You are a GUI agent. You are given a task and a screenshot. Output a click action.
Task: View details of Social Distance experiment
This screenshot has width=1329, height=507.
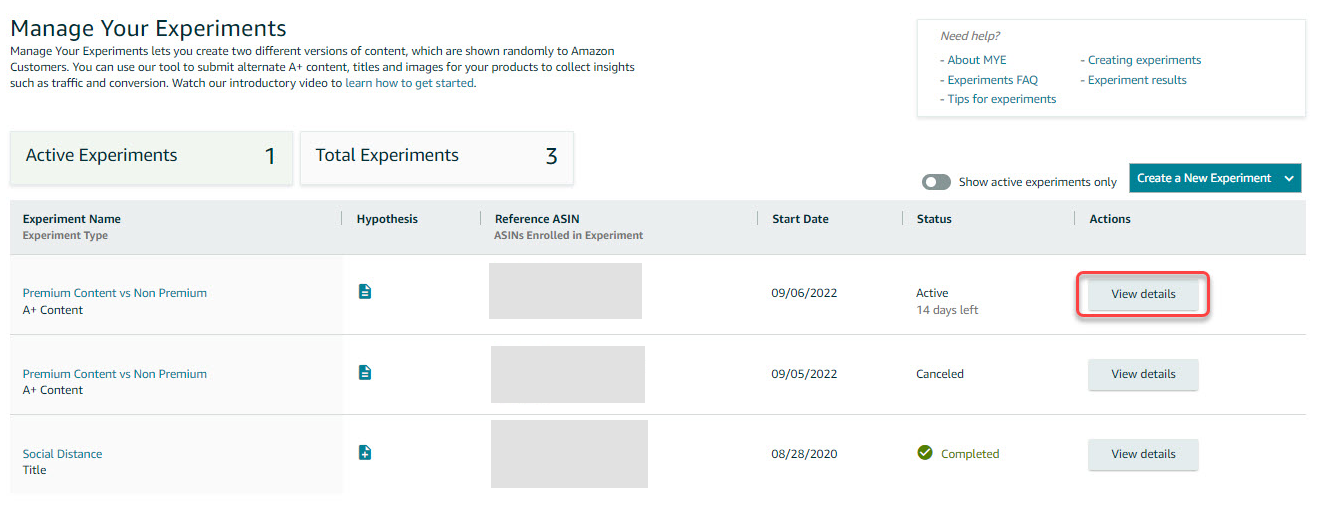pyautogui.click(x=1143, y=454)
